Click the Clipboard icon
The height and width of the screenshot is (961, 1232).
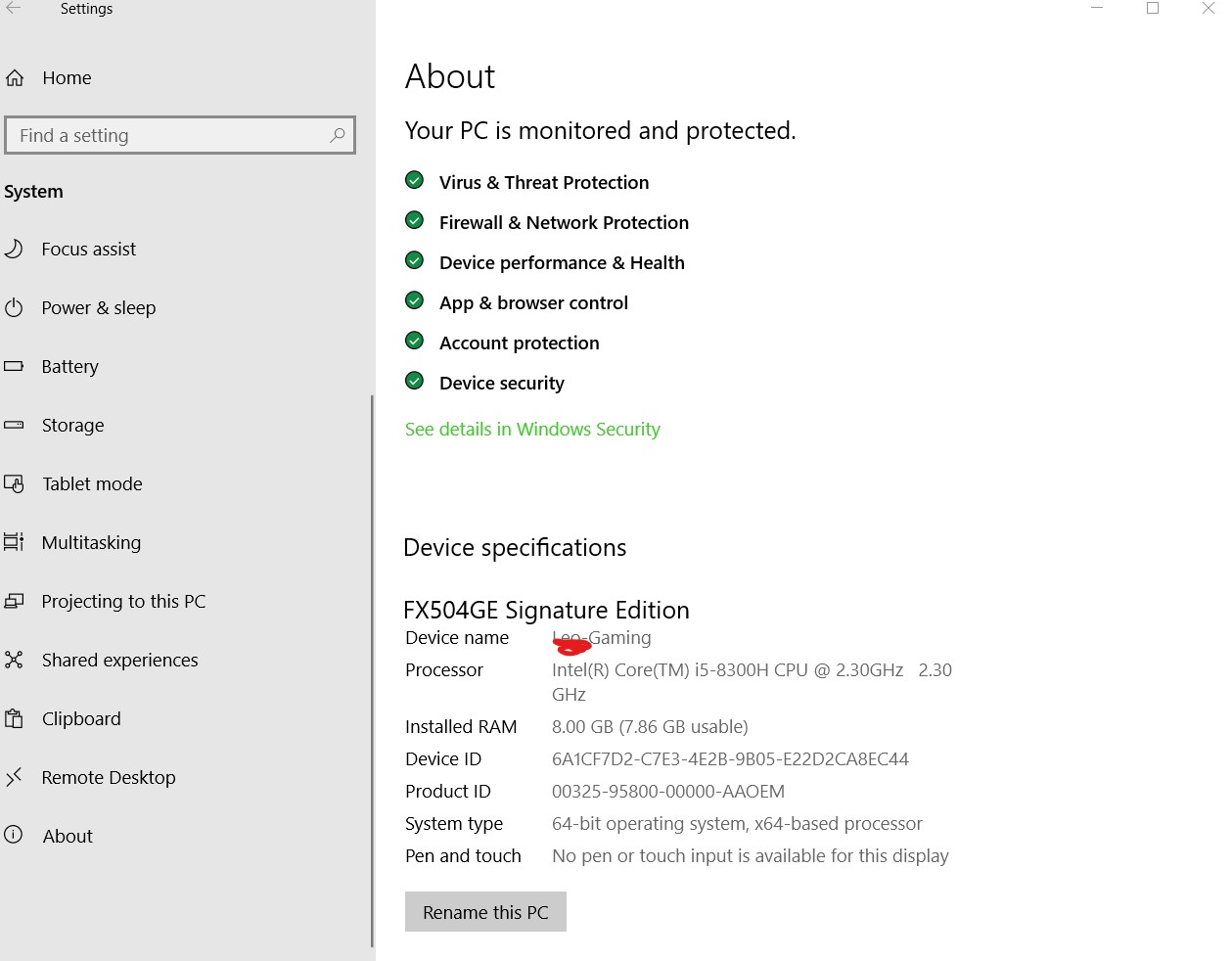pyautogui.click(x=14, y=718)
